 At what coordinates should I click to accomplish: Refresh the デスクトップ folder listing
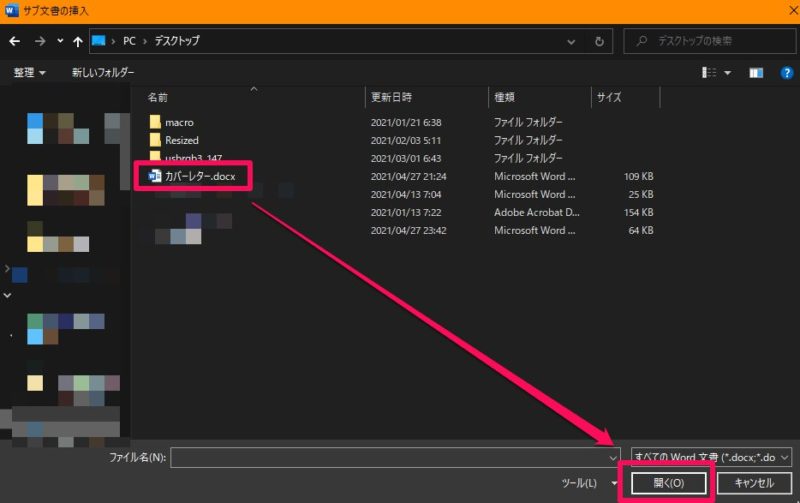click(599, 41)
